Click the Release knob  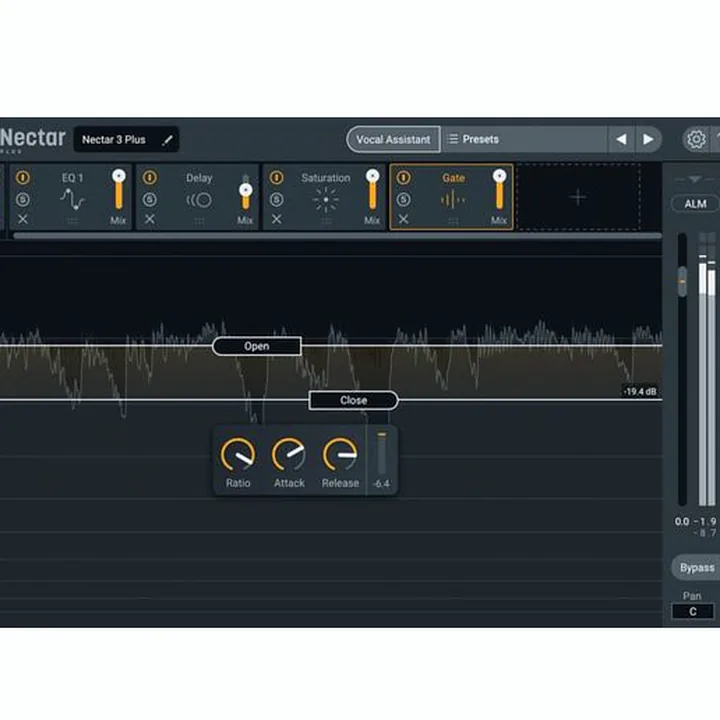pos(340,455)
